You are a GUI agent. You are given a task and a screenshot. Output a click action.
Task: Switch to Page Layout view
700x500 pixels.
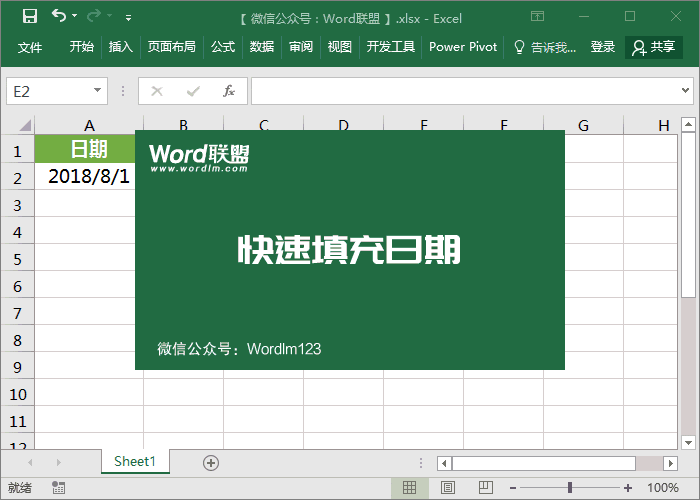445,488
